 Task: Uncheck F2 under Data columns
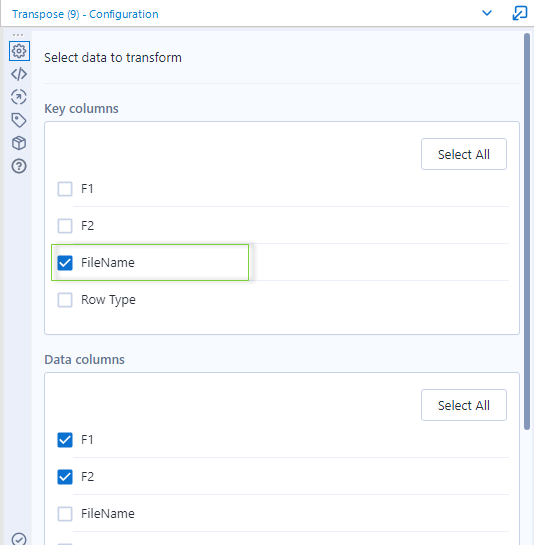[65, 477]
